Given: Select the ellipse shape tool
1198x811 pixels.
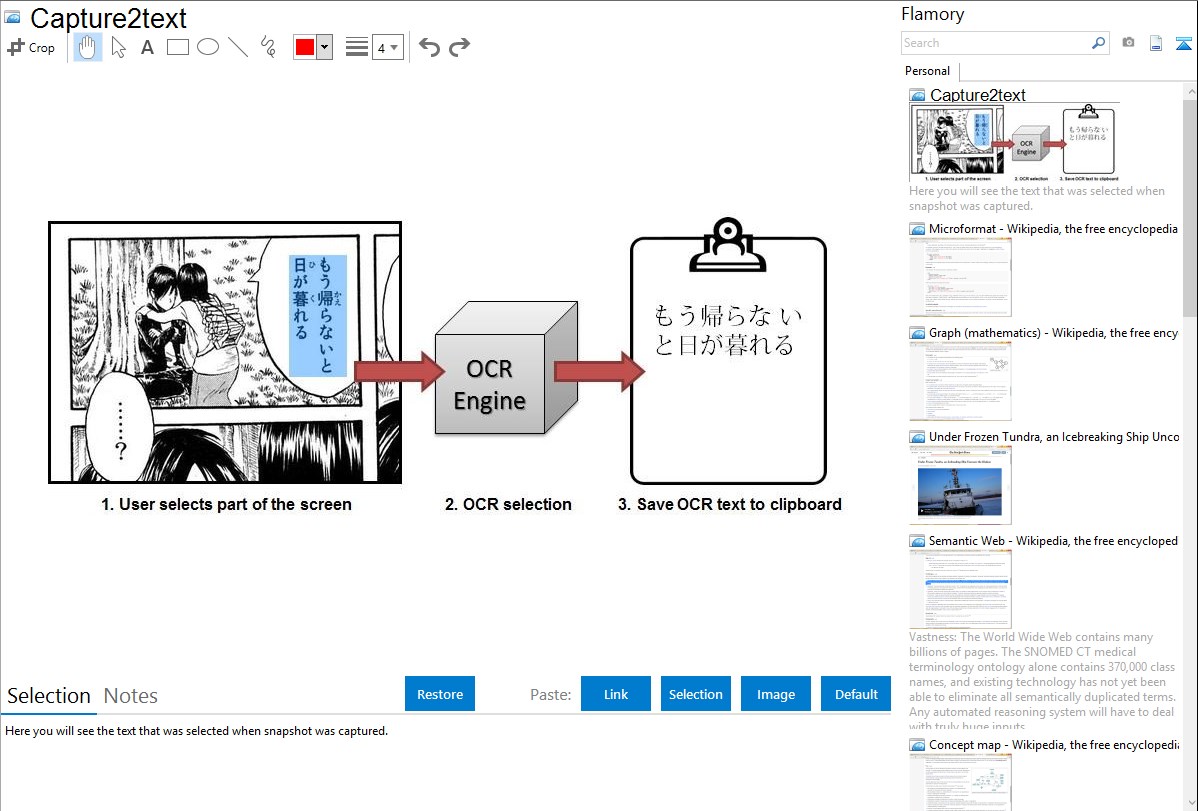Looking at the screenshot, I should coord(208,47).
